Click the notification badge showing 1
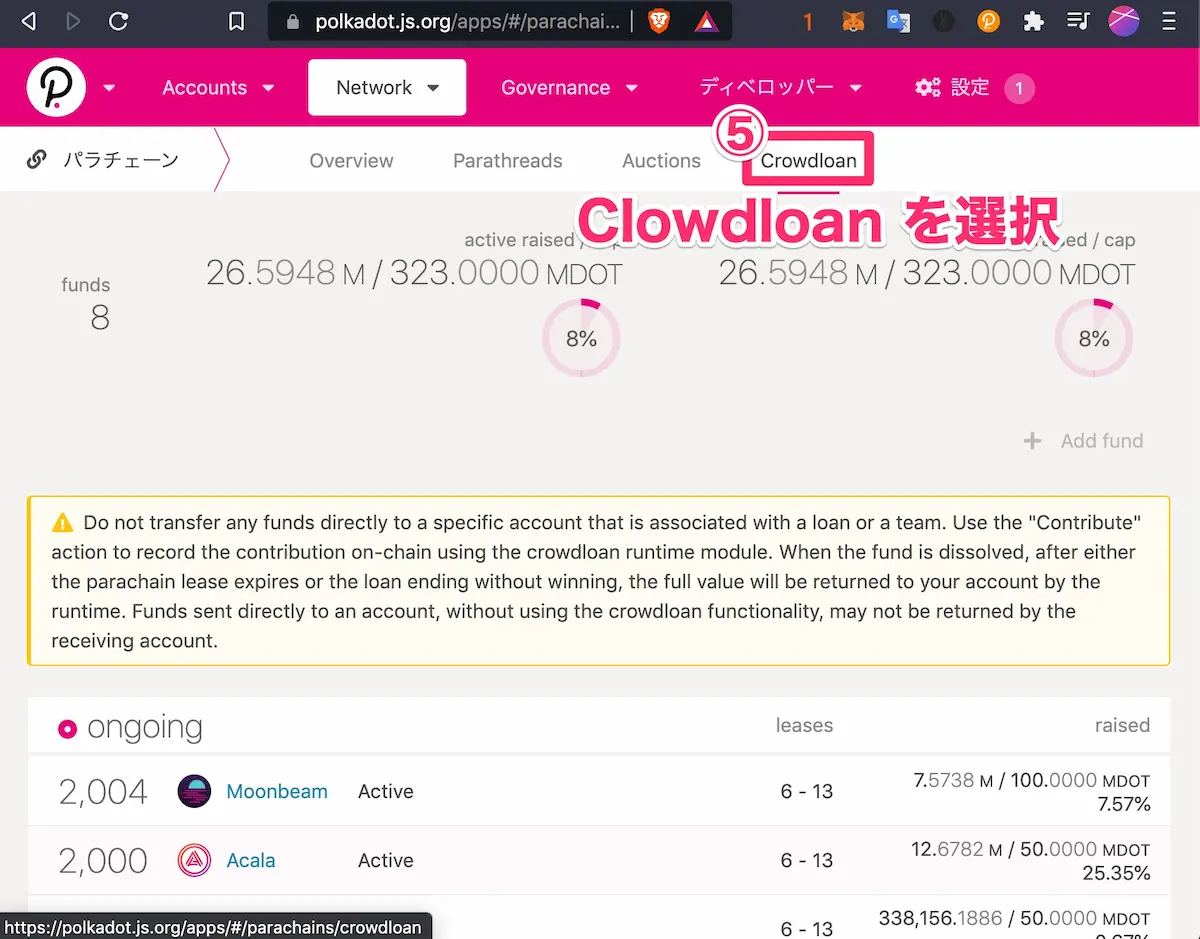 click(x=1019, y=88)
